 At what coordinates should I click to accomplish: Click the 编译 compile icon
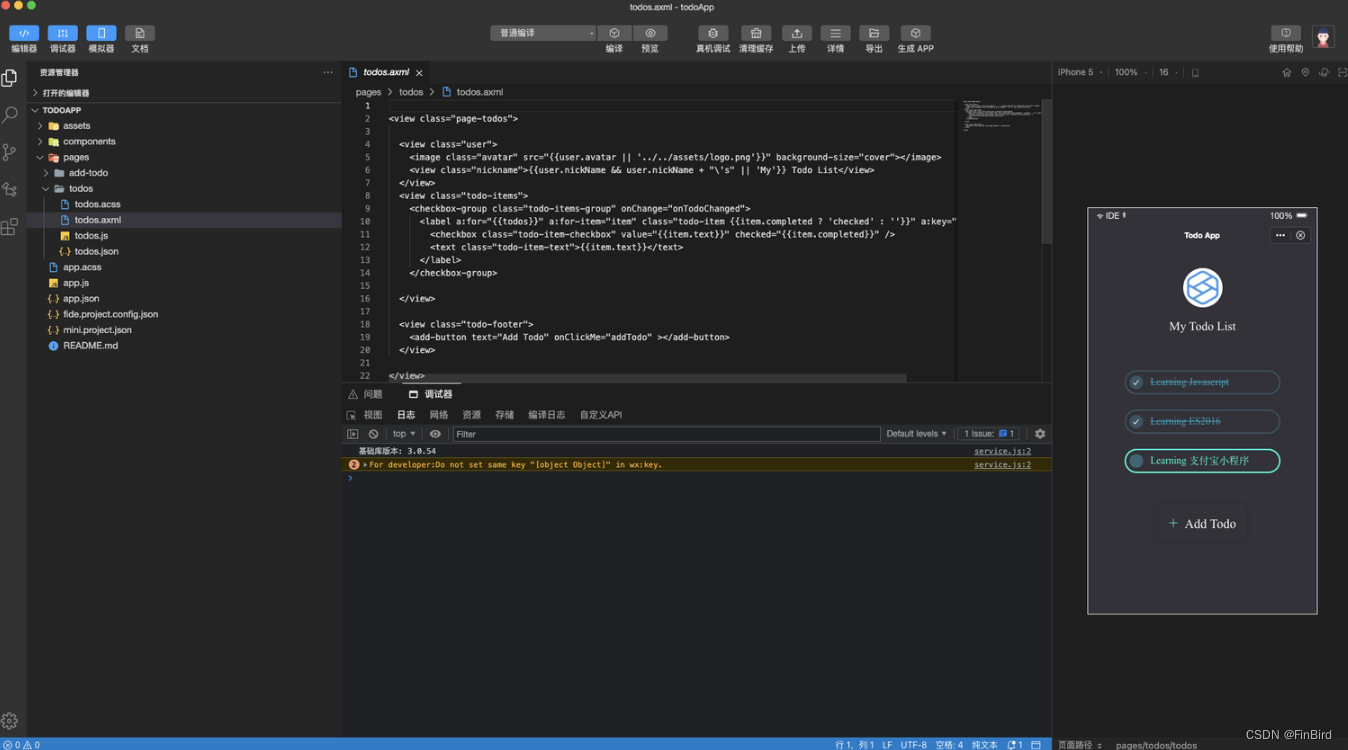tap(614, 33)
